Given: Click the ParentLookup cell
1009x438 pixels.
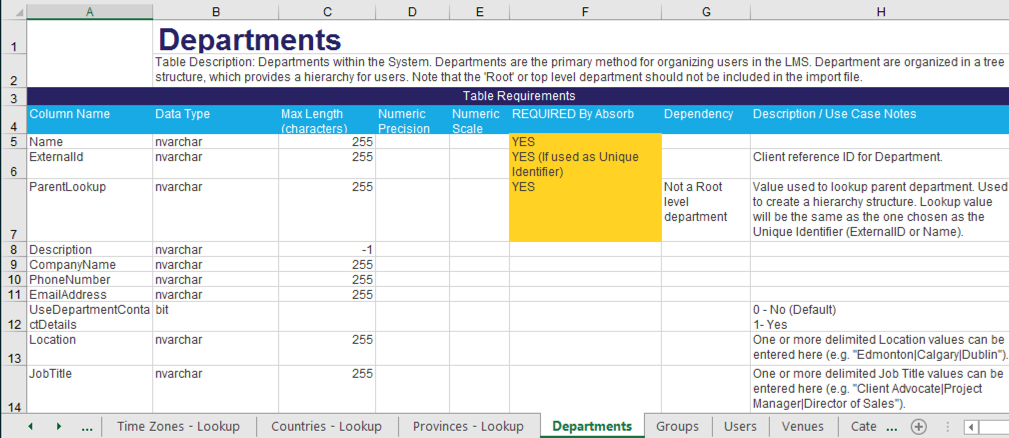Looking at the screenshot, I should (89, 210).
